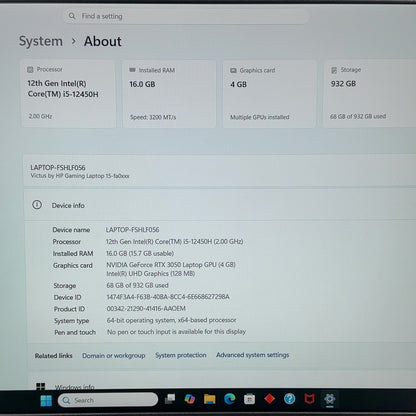Select the Settings gear in the taskbar
This screenshot has width=416, height=416.
pos(330,399)
